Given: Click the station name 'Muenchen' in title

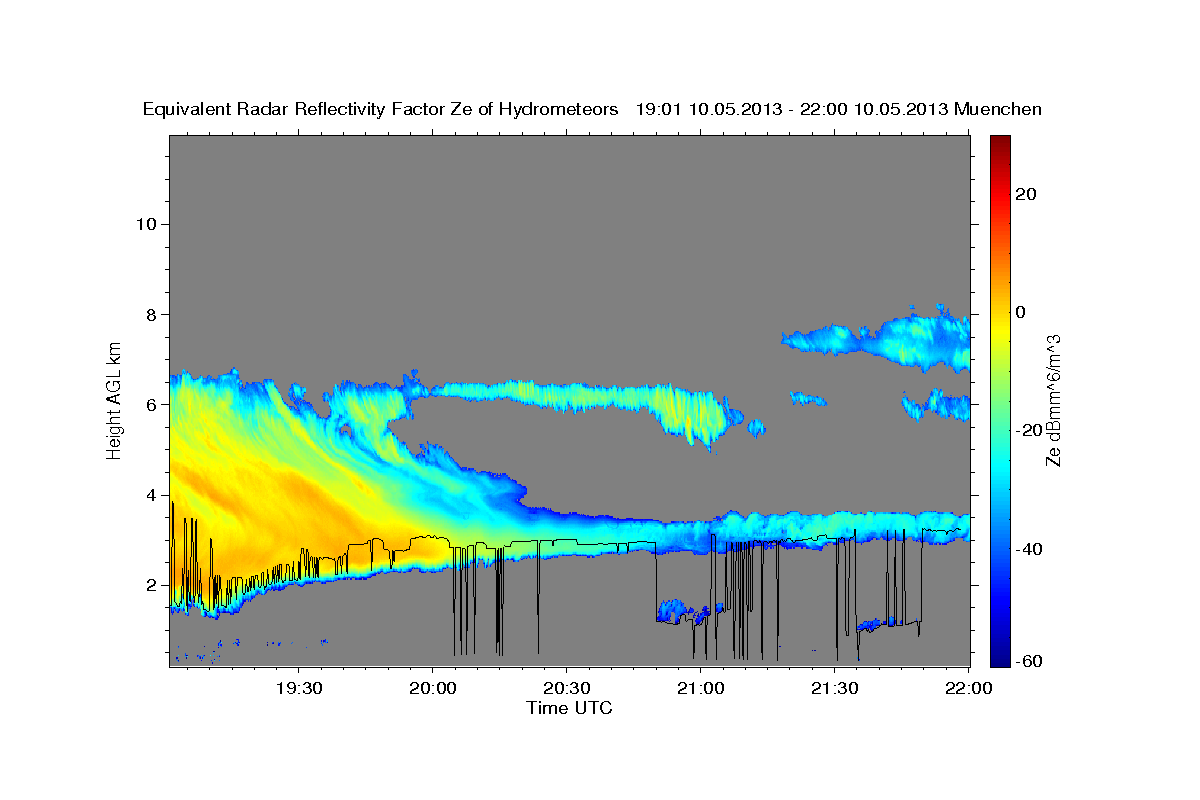Looking at the screenshot, I should [998, 110].
